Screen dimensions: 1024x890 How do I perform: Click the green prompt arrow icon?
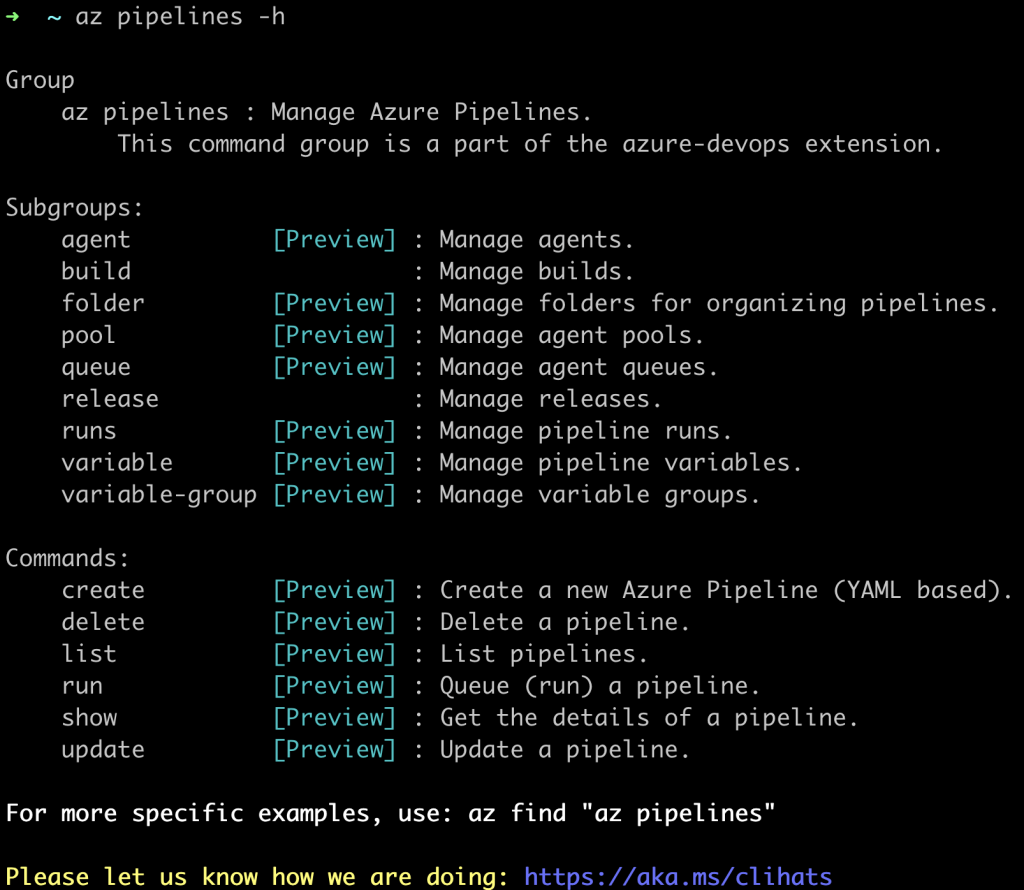click(x=12, y=16)
